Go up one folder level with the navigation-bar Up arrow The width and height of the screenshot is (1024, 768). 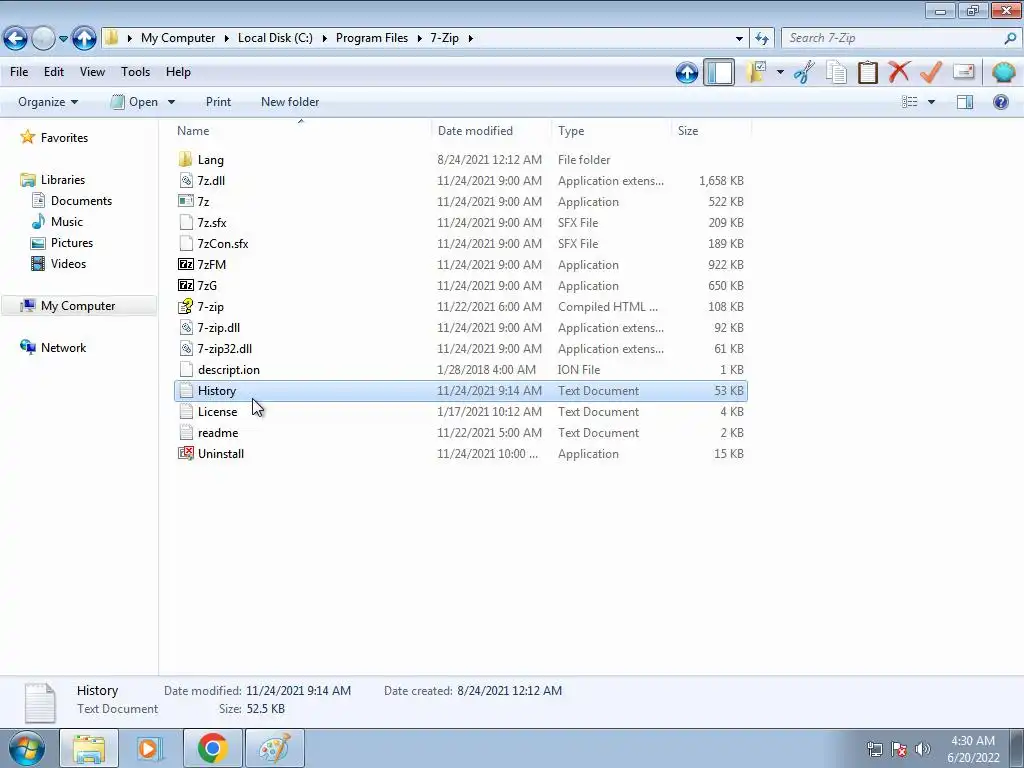pos(84,39)
